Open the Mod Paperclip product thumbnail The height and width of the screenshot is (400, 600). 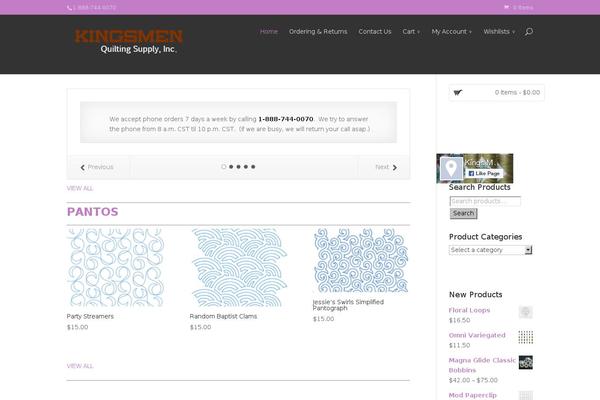[x=526, y=395]
